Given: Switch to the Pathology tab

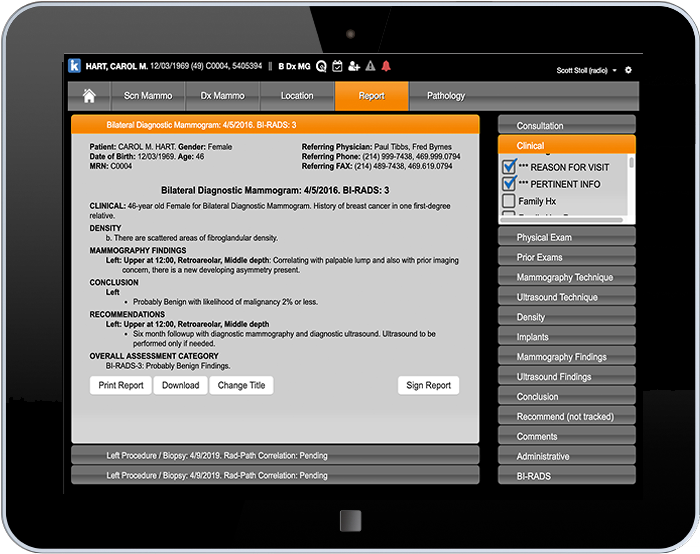Looking at the screenshot, I should (x=446, y=96).
